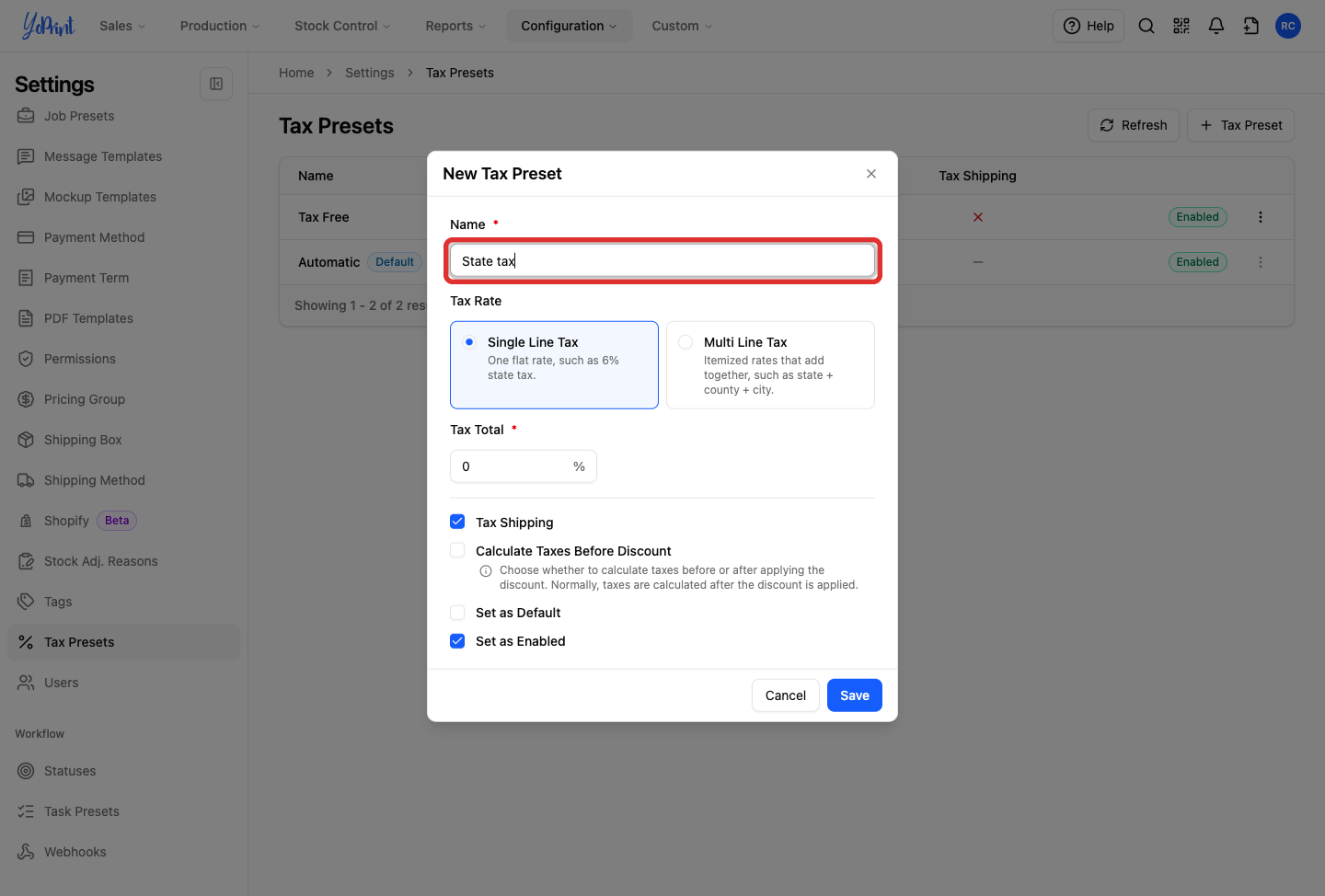Cancel the new tax preset
The image size is (1325, 896).
point(786,695)
